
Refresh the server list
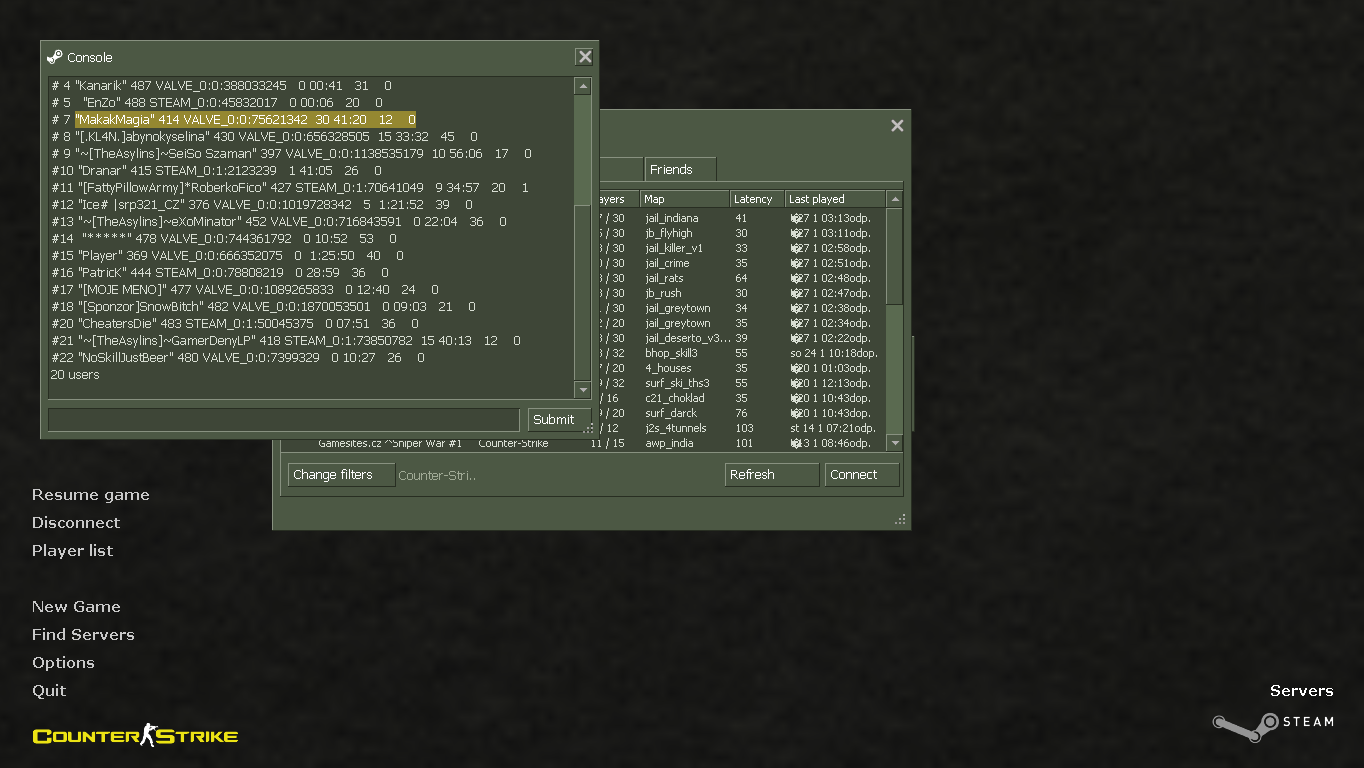click(x=771, y=475)
